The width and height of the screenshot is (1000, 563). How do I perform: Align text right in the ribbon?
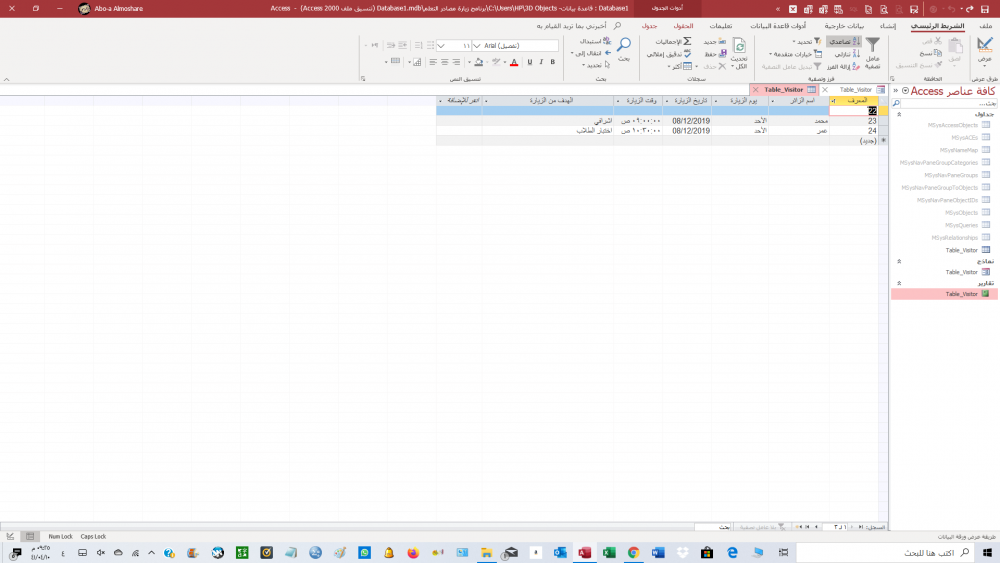click(456, 62)
